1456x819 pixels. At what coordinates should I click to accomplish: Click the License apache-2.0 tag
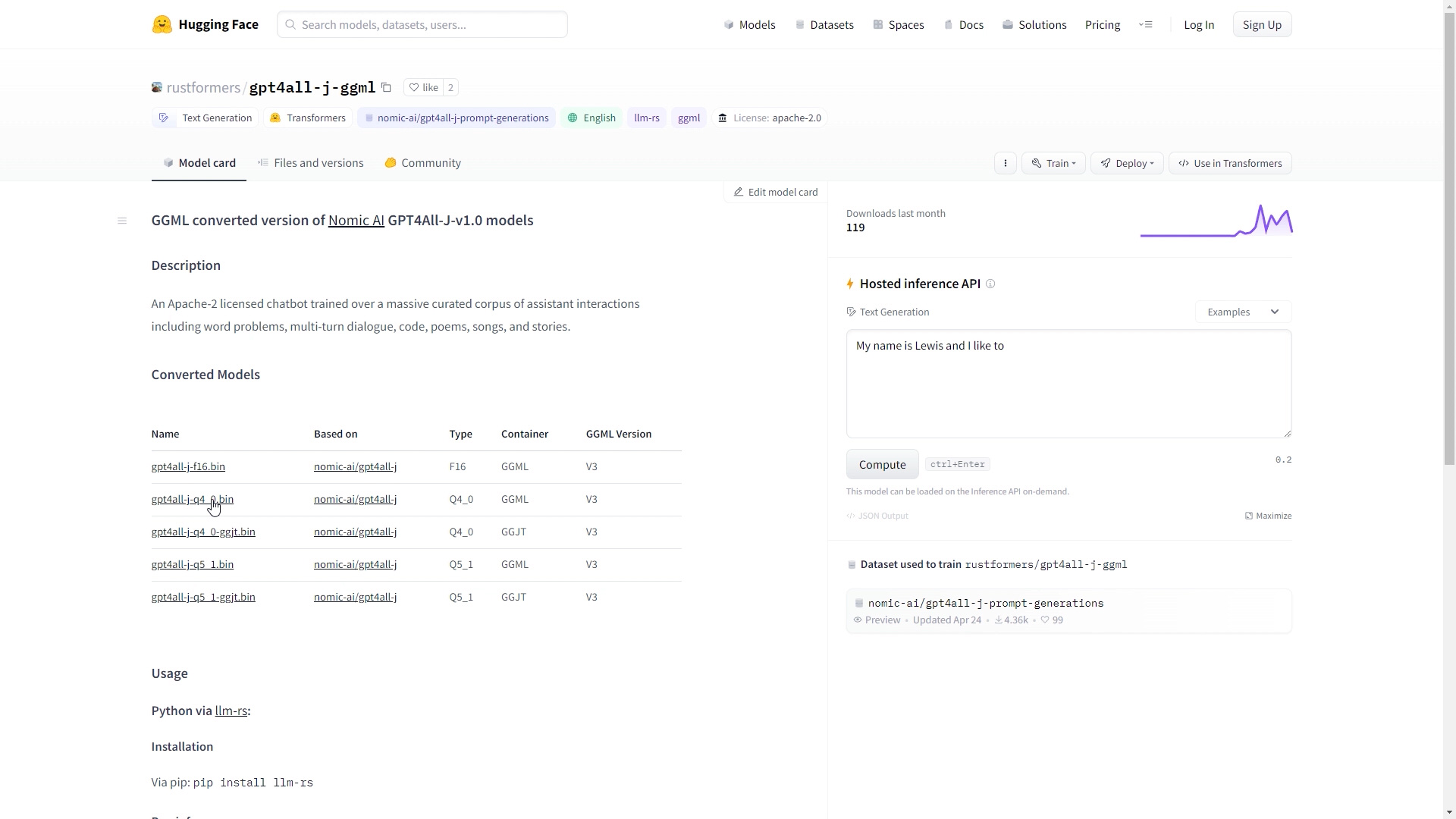[x=770, y=118]
